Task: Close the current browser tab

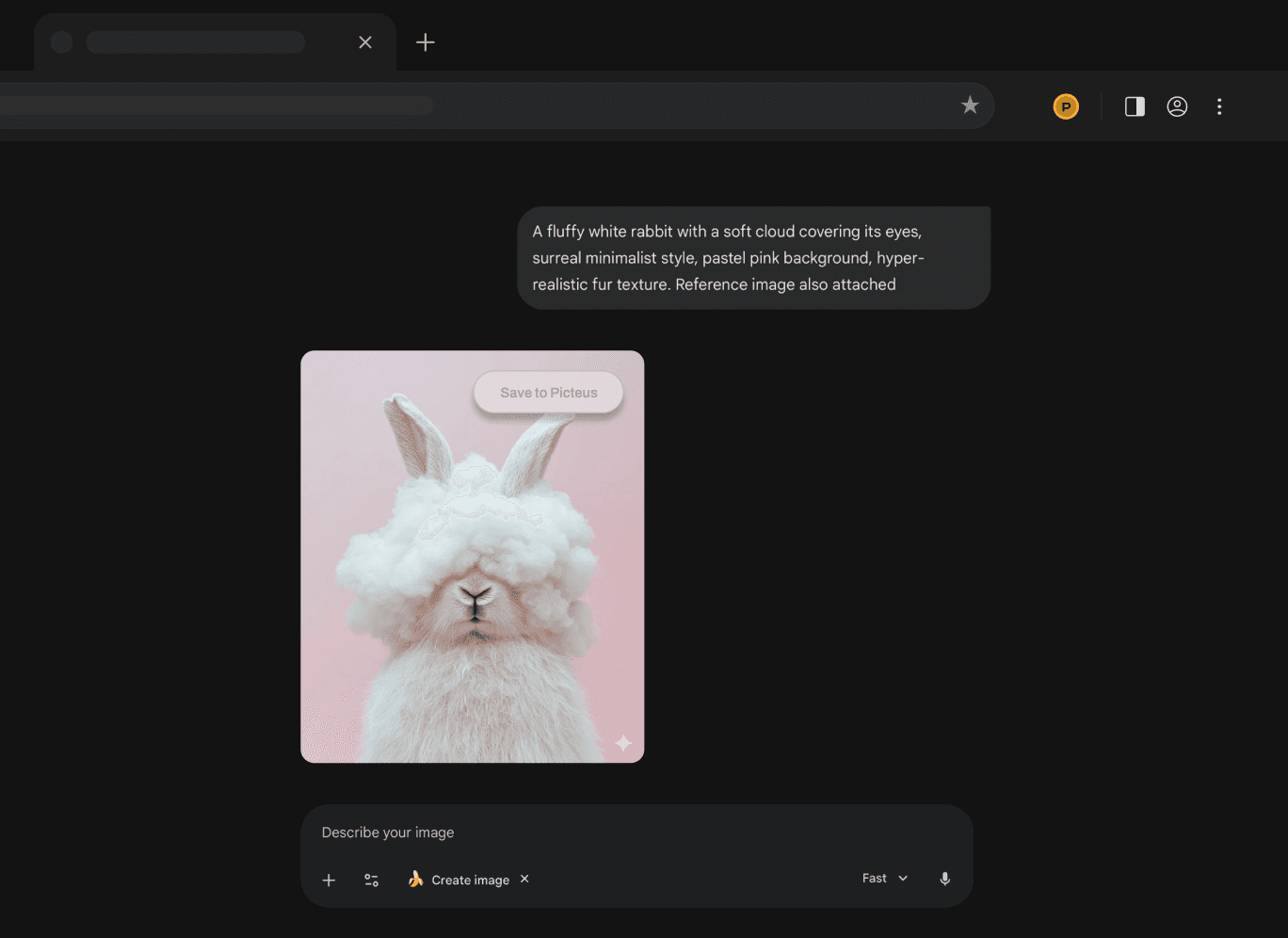Action: point(365,42)
